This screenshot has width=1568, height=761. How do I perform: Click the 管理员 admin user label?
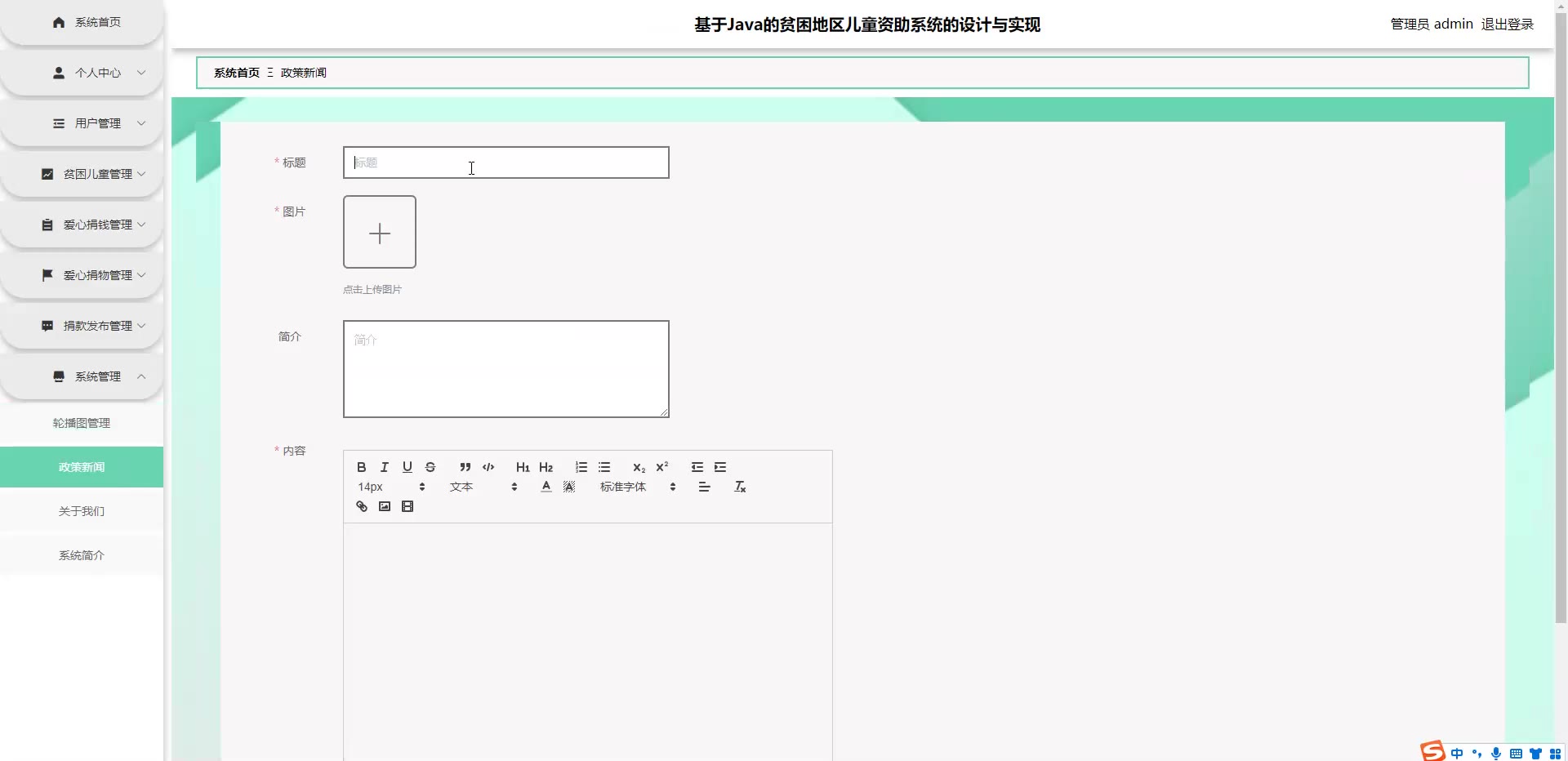pos(1432,24)
